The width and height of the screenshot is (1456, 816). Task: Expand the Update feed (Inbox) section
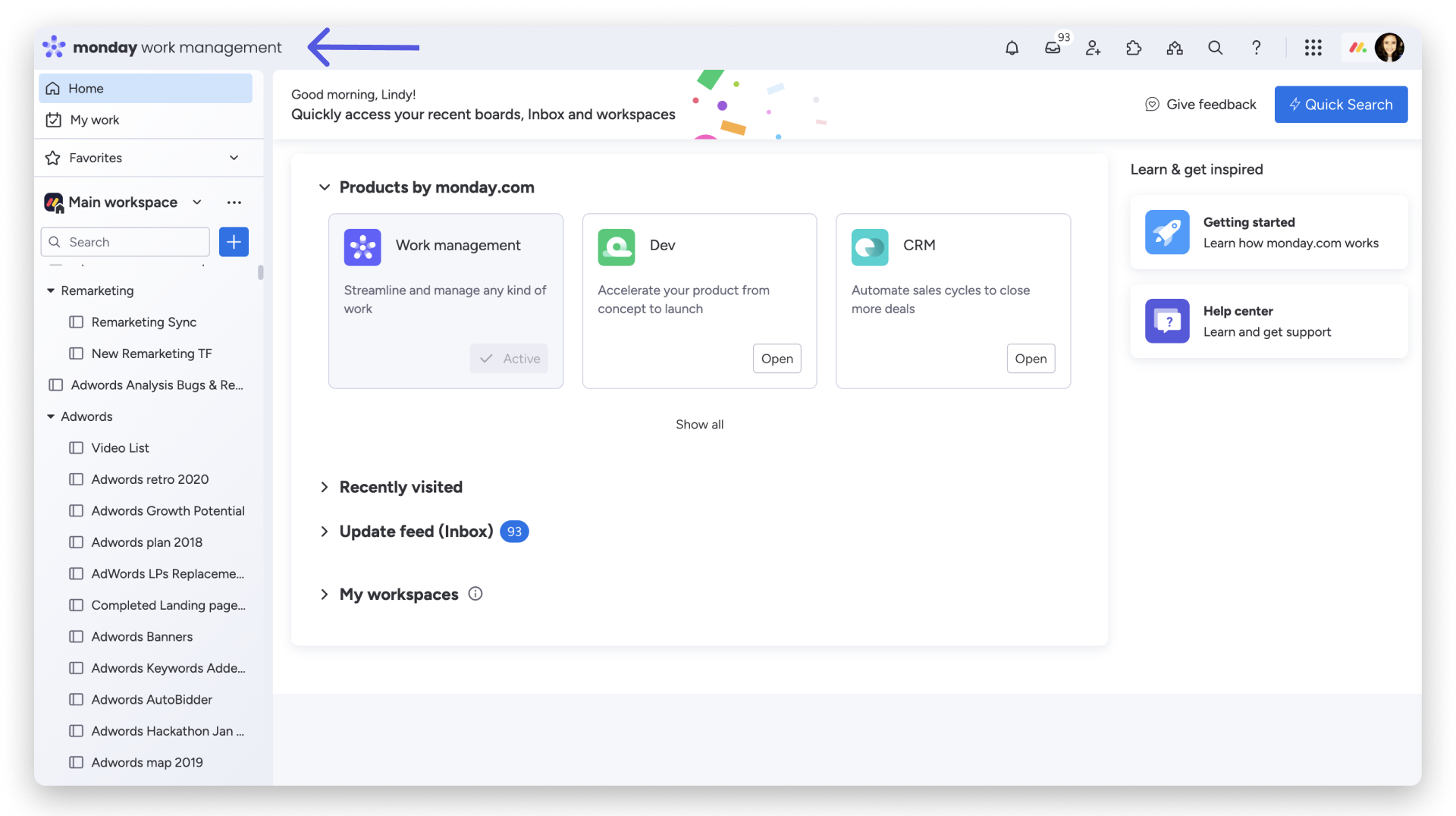(x=325, y=532)
